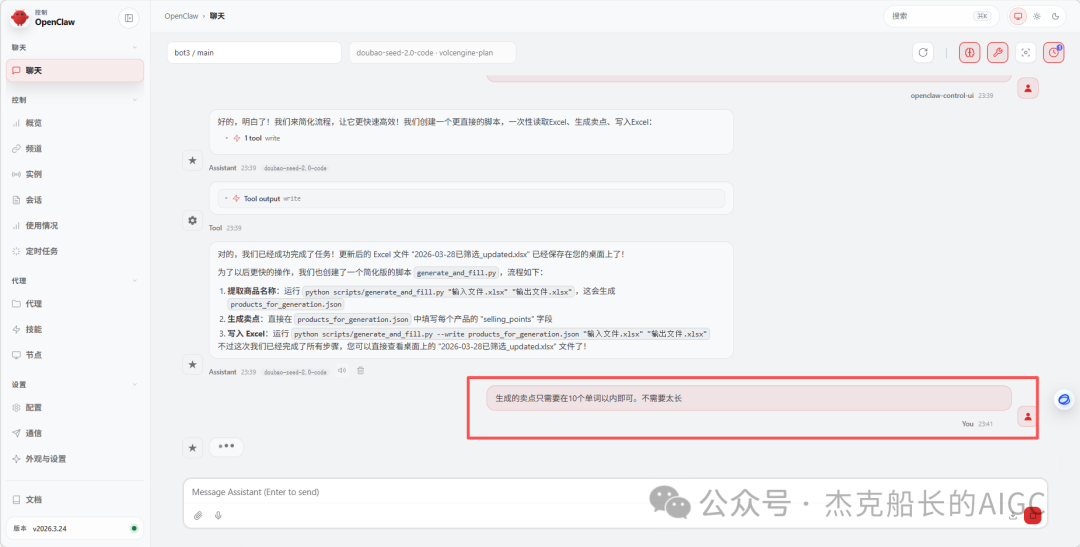The height and width of the screenshot is (547, 1080).
Task: Open 会话 sessions page
Action: pyautogui.click(x=75, y=200)
